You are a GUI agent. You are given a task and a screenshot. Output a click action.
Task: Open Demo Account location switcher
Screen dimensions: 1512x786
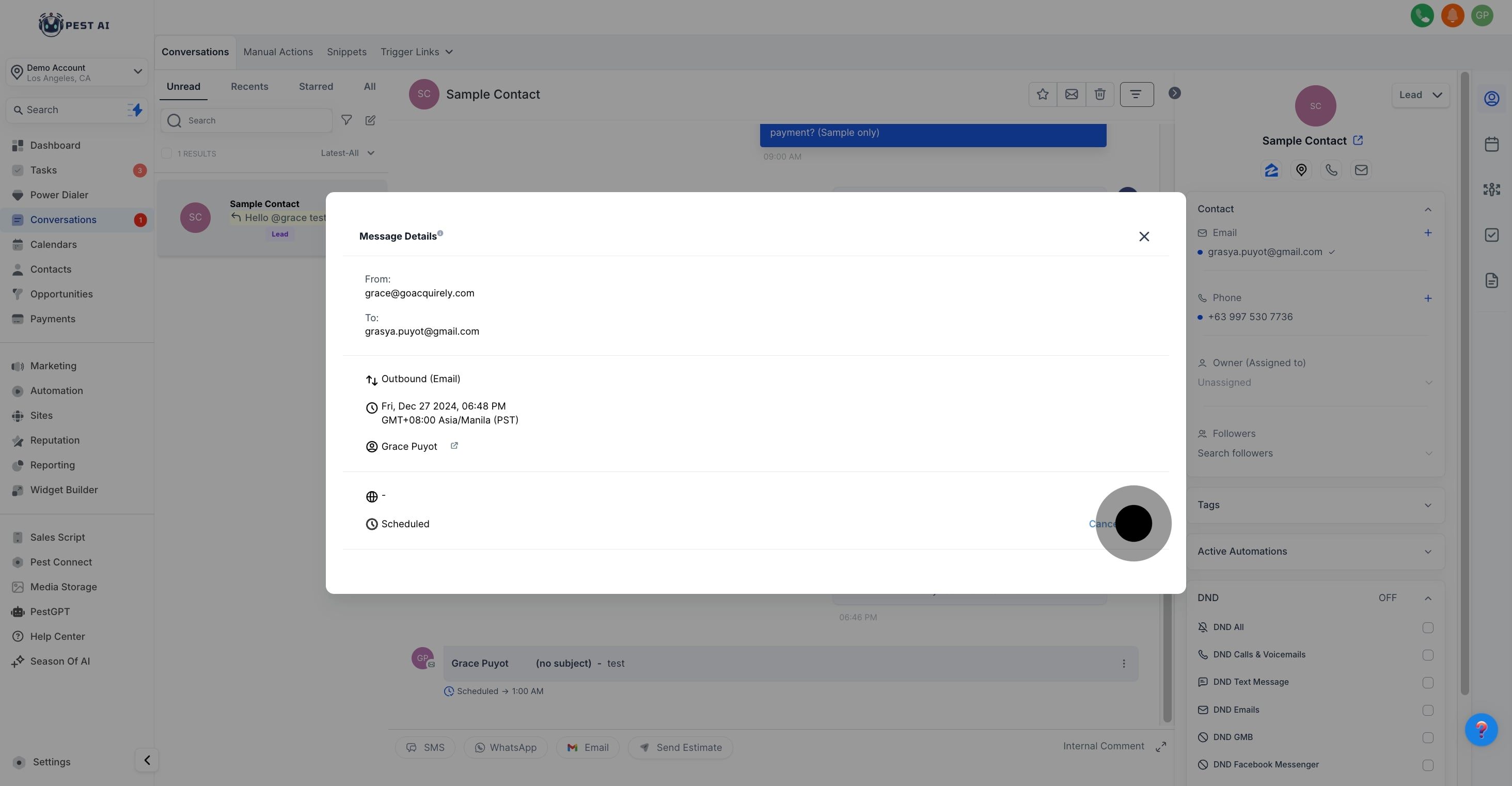tap(77, 73)
